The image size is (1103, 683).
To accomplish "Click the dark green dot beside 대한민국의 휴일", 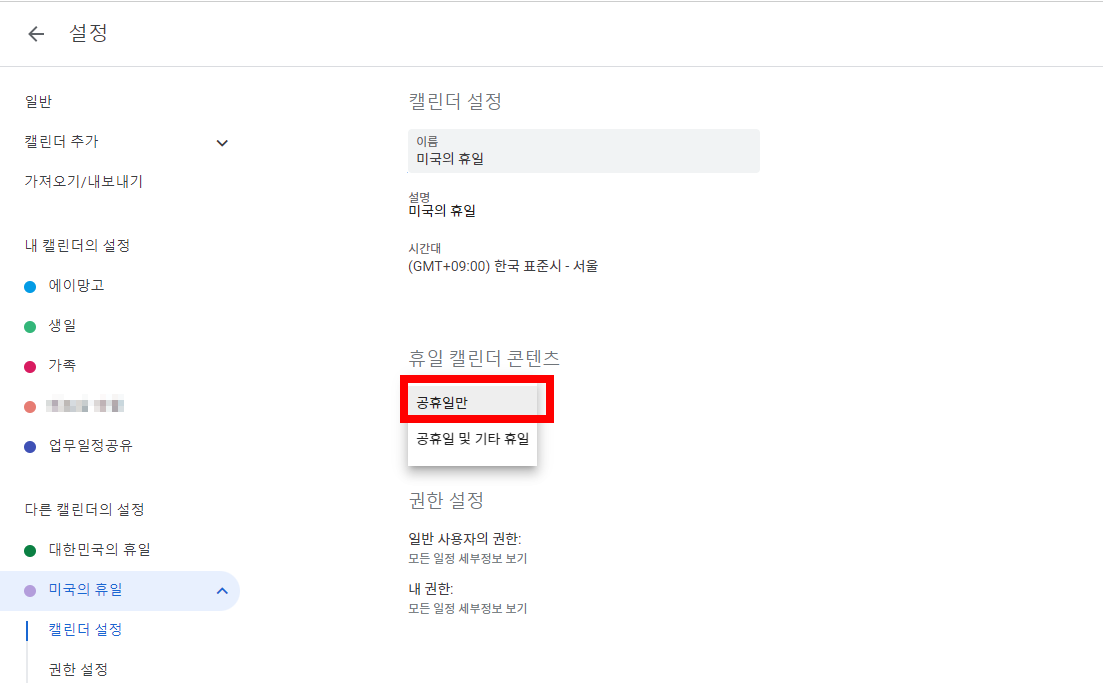I will (x=30, y=550).
